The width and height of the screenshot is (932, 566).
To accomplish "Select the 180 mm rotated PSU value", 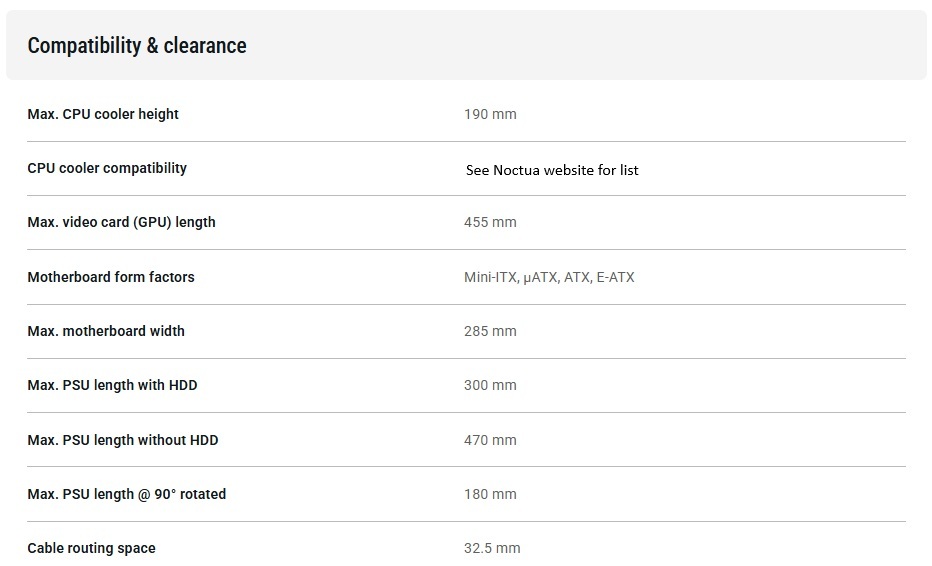I will 490,494.
